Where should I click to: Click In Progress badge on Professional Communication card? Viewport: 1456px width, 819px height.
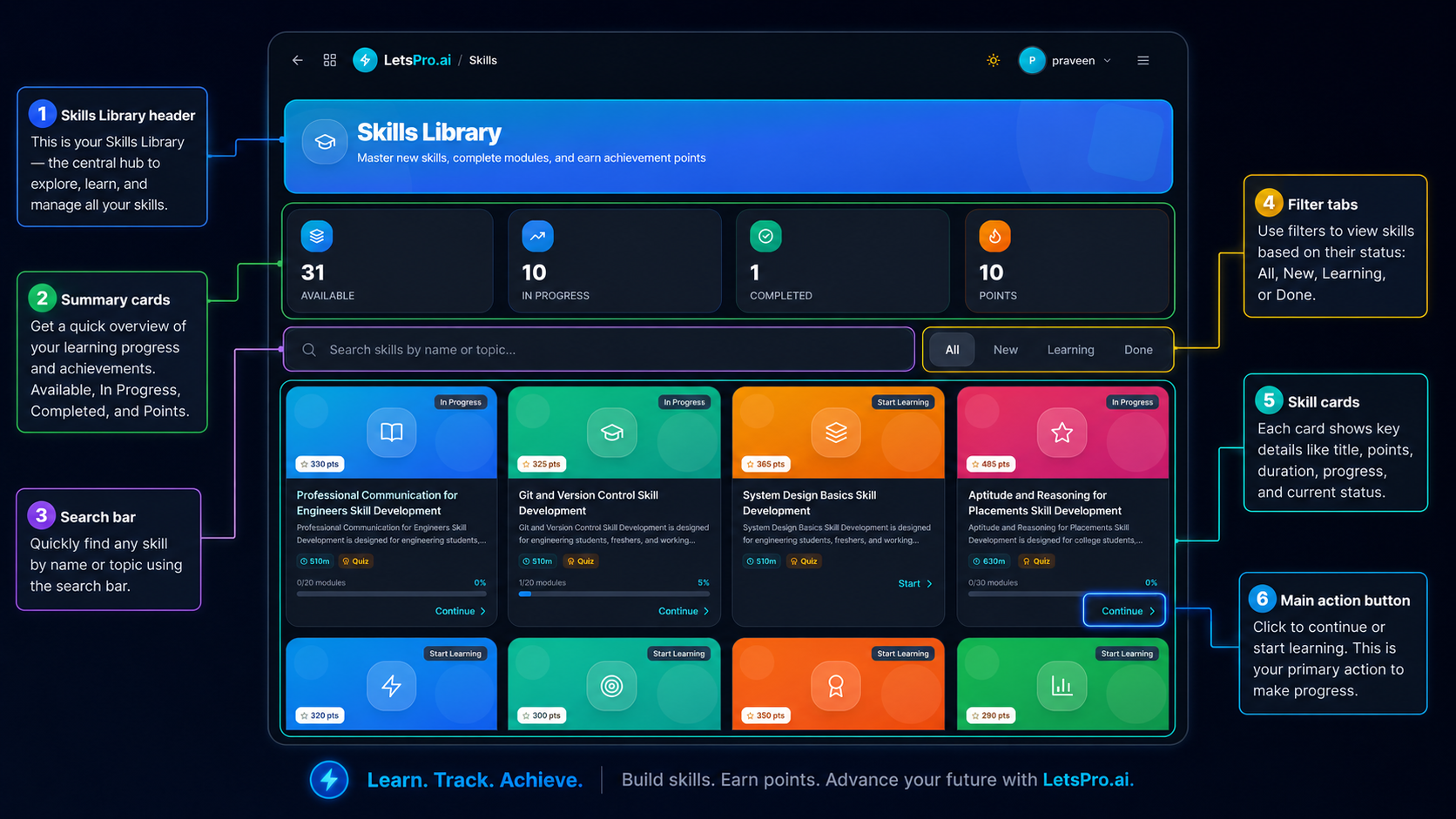pyautogui.click(x=461, y=402)
